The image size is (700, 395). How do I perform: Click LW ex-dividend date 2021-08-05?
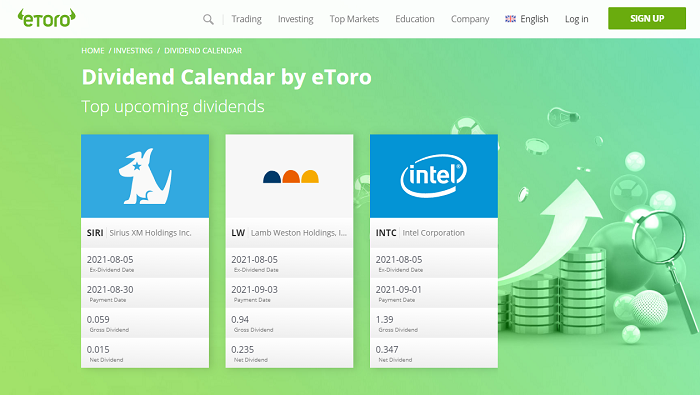(254, 259)
